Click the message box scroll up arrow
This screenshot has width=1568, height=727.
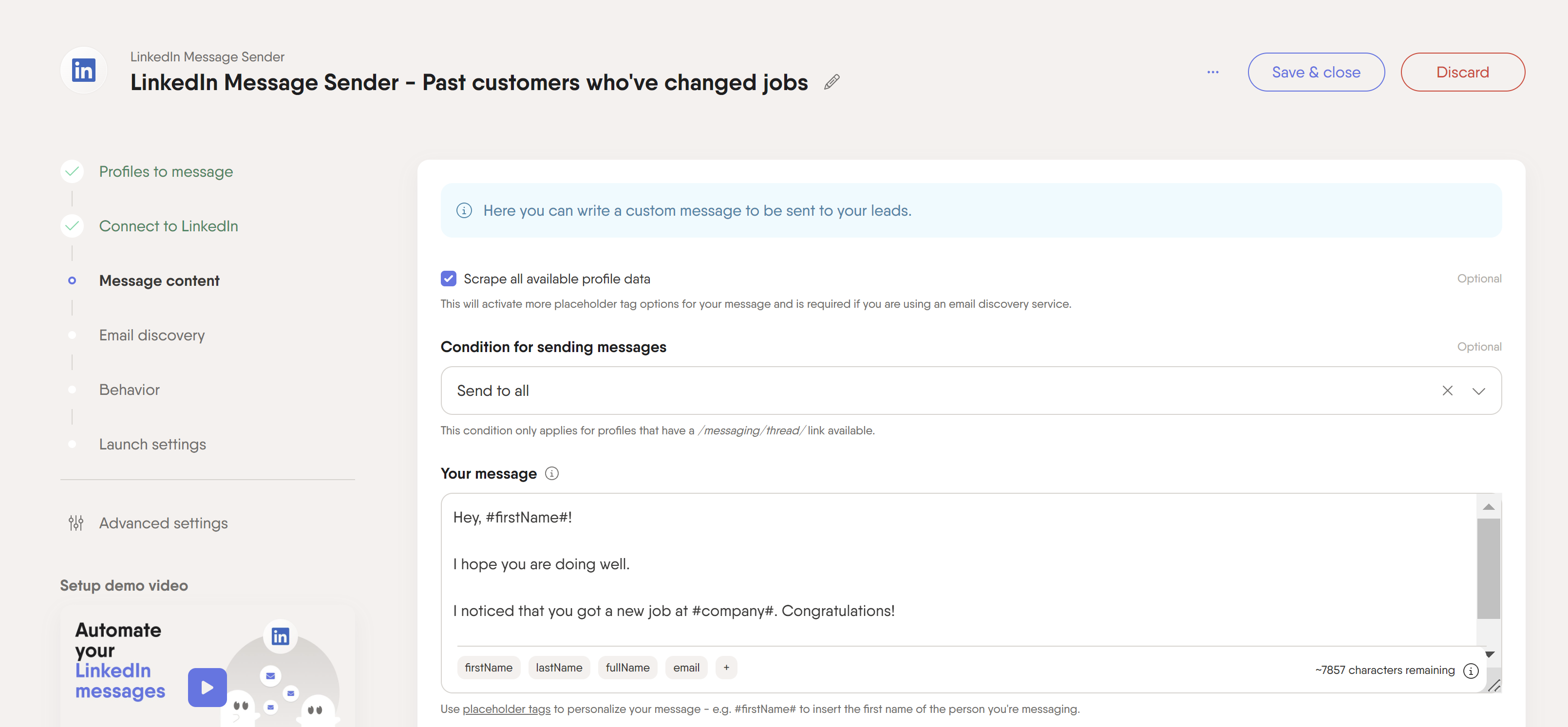point(1488,507)
